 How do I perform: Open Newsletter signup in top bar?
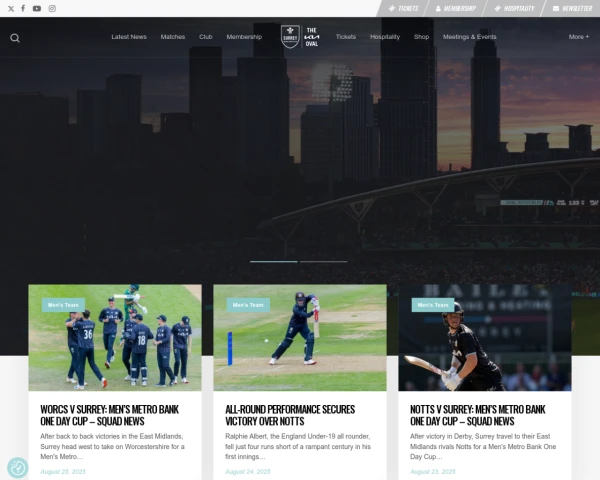[x=572, y=8]
